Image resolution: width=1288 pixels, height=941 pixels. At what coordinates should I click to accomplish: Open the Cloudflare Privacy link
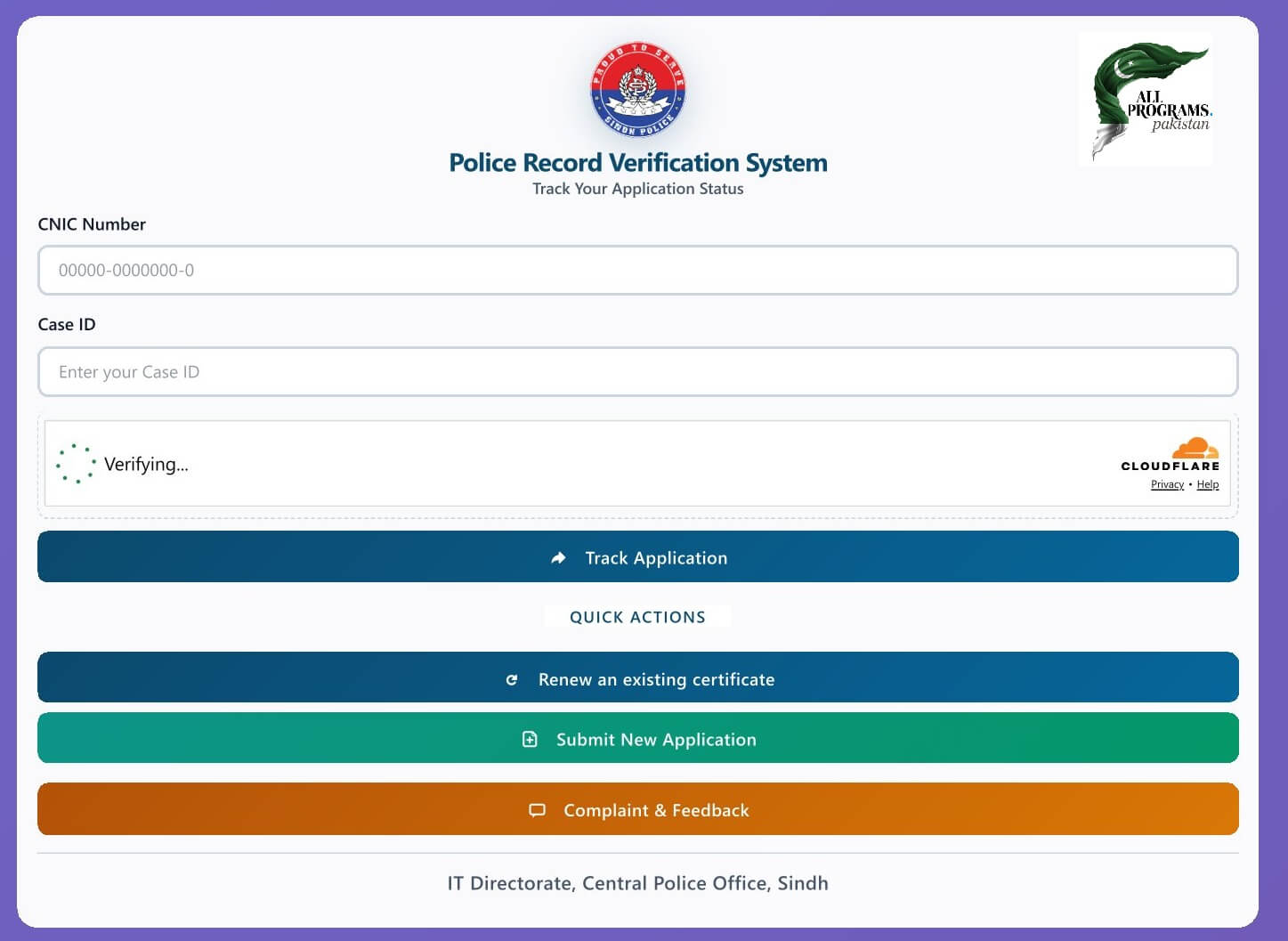[1167, 484]
